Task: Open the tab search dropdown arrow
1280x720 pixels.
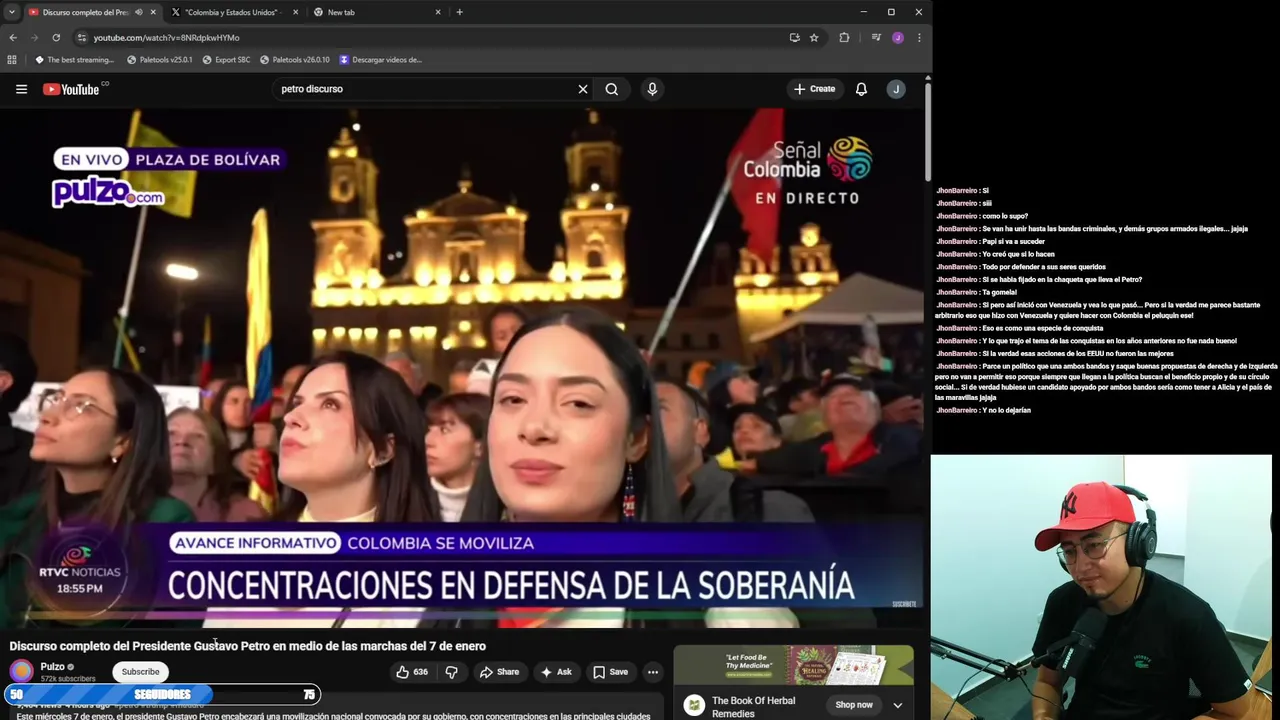Action: [11, 12]
